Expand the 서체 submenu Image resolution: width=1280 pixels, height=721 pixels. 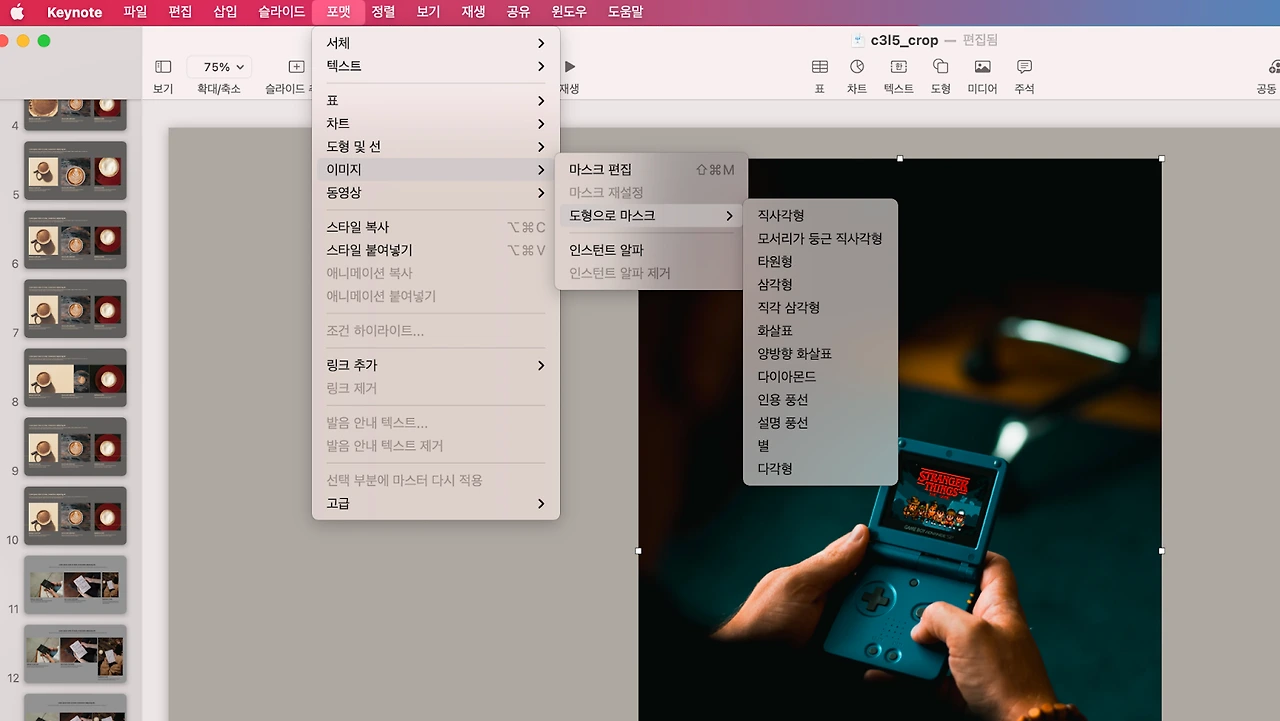tap(436, 43)
